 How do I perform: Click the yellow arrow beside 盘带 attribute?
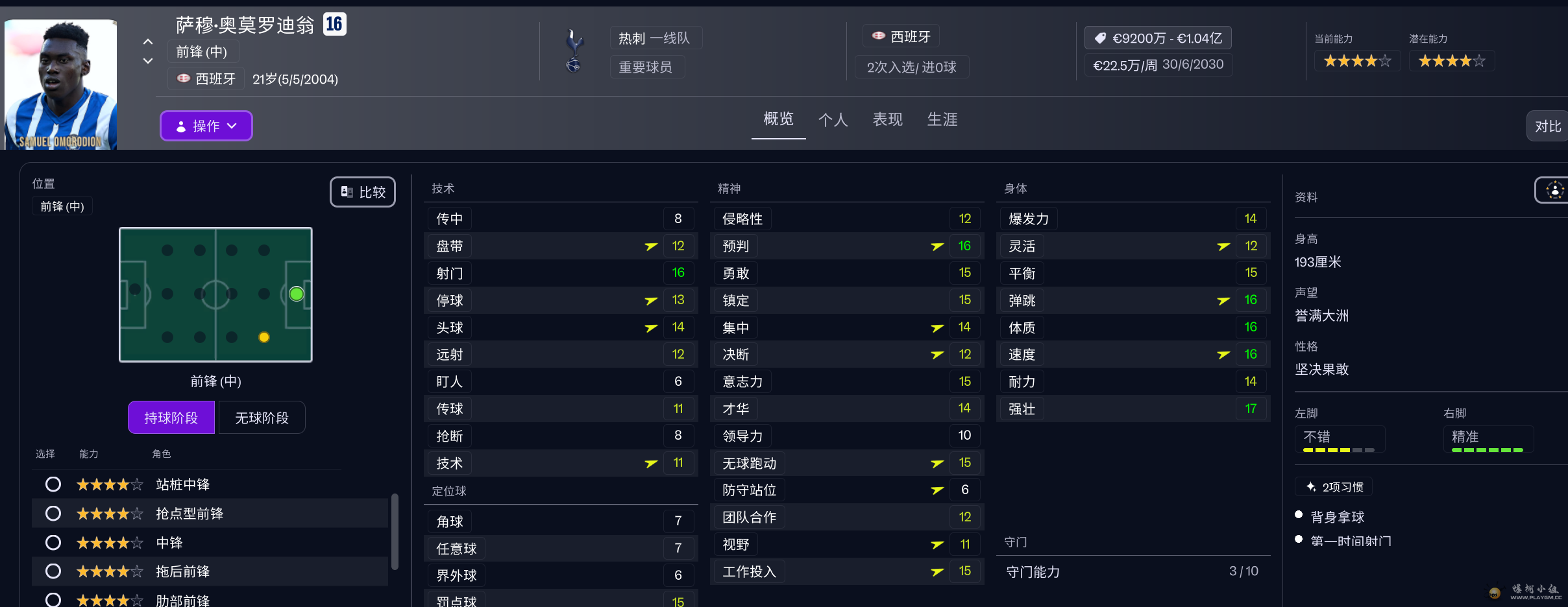tap(651, 246)
